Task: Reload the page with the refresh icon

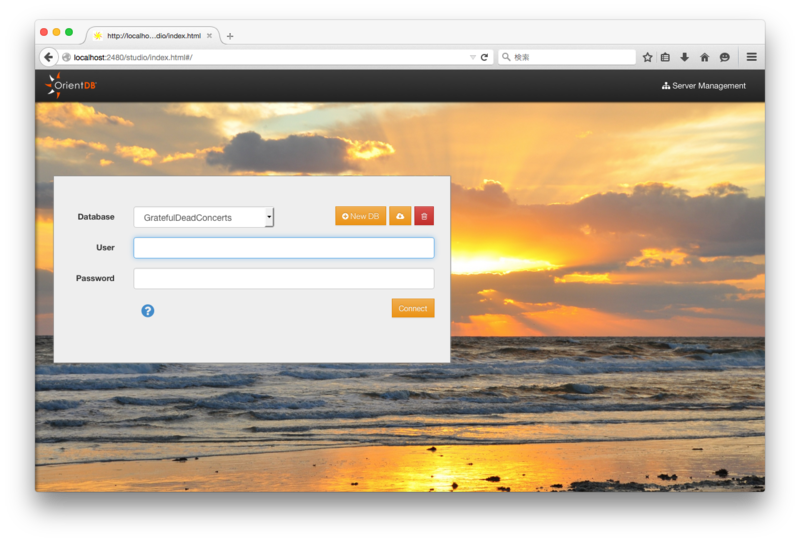Action: pos(484,57)
